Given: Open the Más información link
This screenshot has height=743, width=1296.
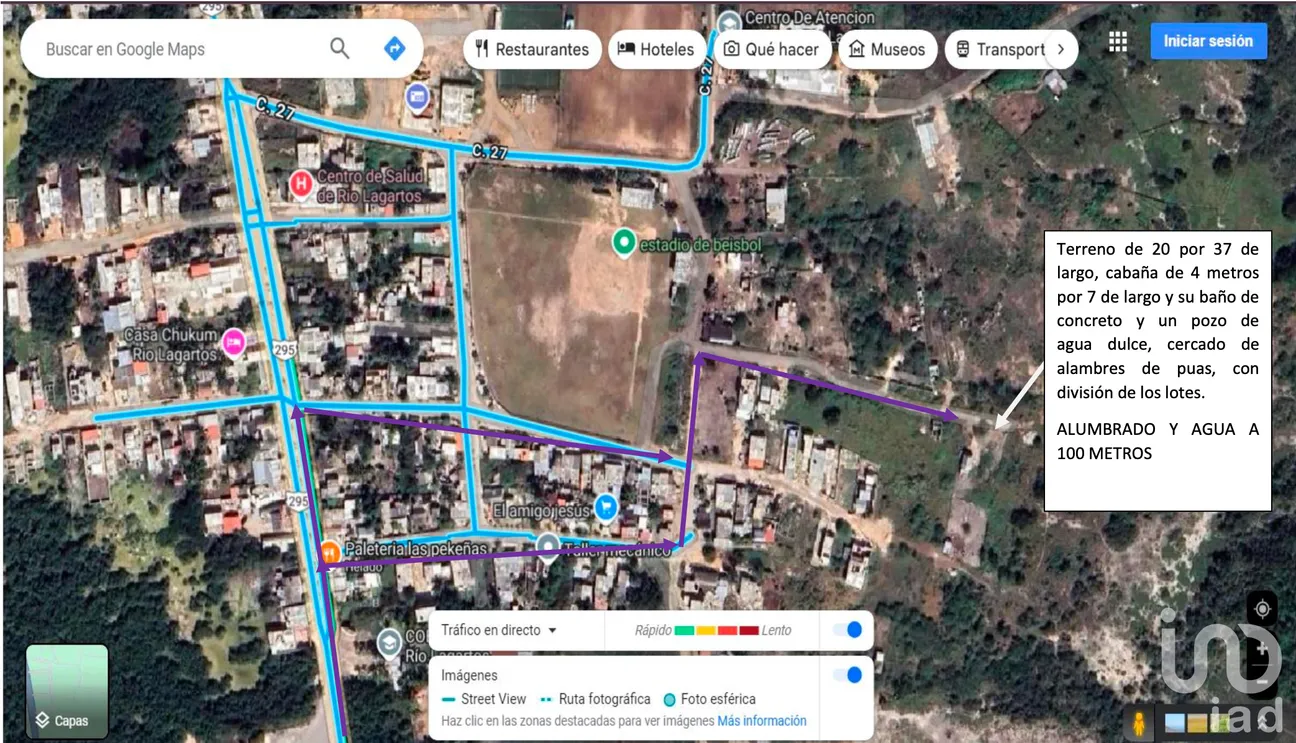Looking at the screenshot, I should tap(762, 721).
